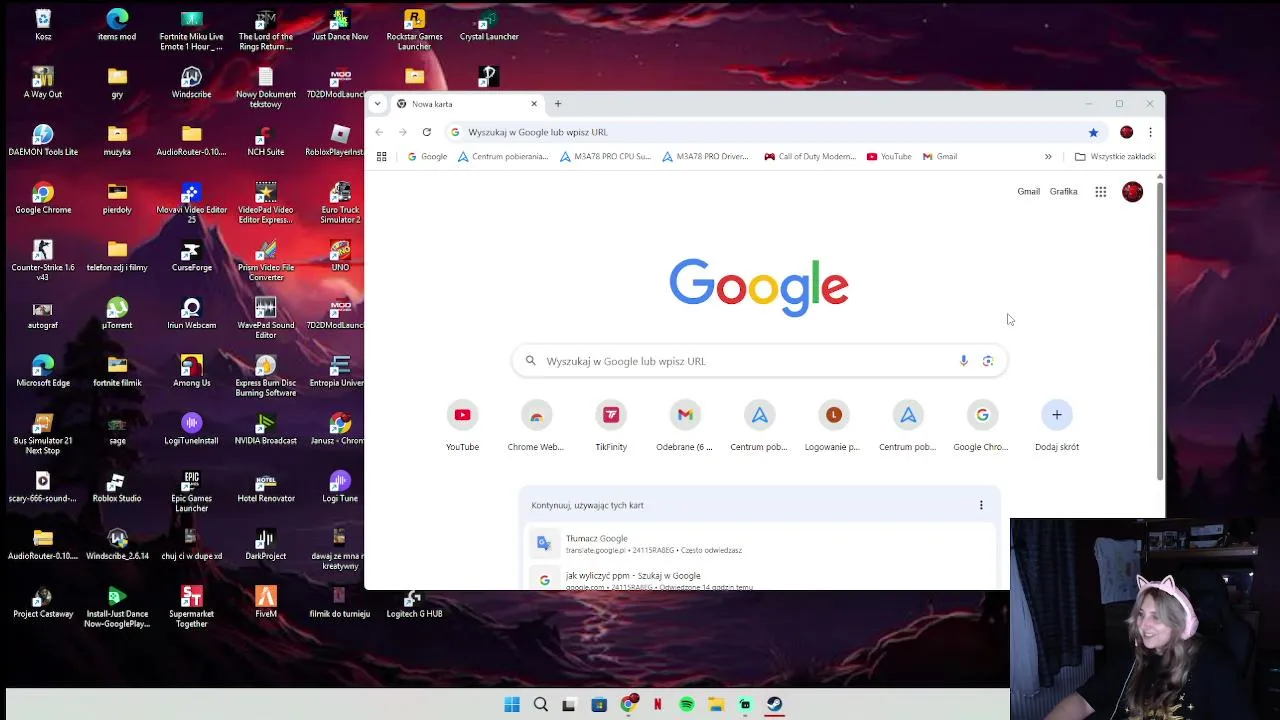Open a new tab with plus button

(558, 104)
